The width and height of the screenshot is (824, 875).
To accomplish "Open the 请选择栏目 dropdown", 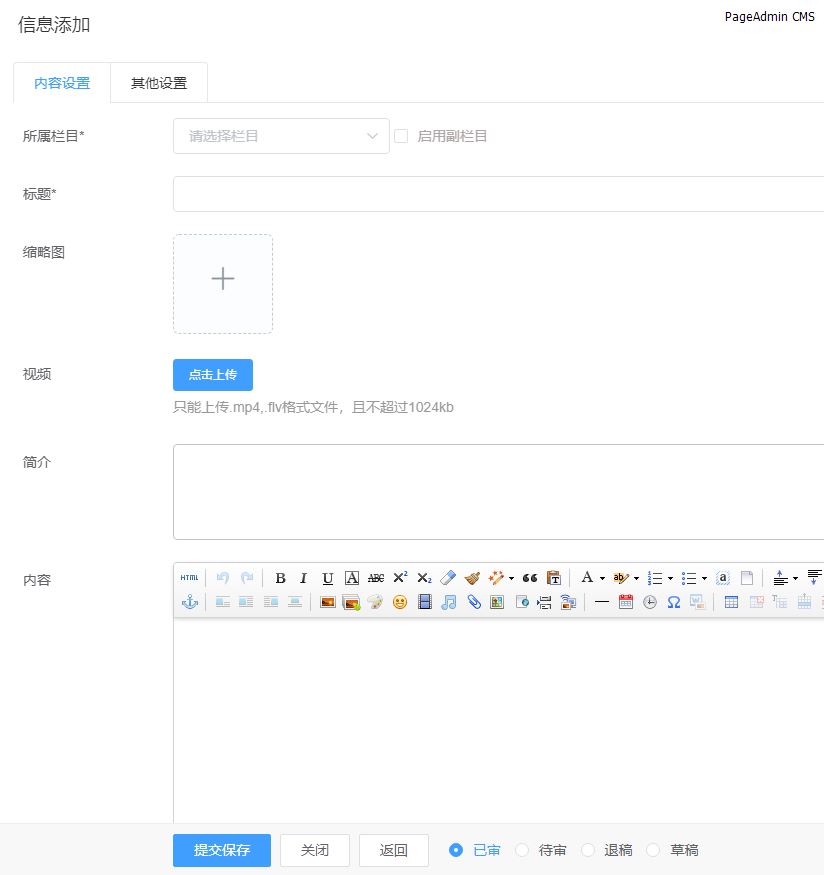I will tap(281, 136).
